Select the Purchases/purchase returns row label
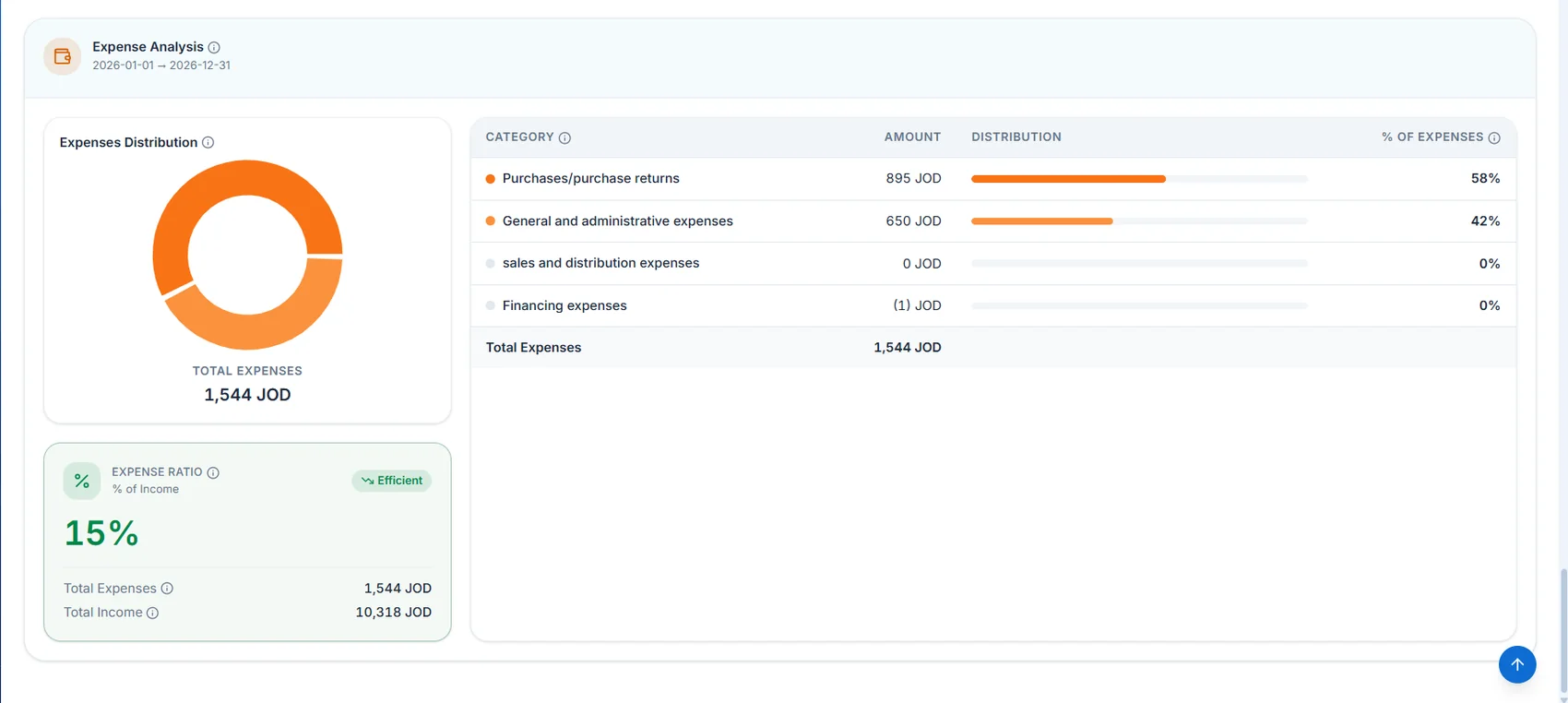1568x703 pixels. [591, 179]
